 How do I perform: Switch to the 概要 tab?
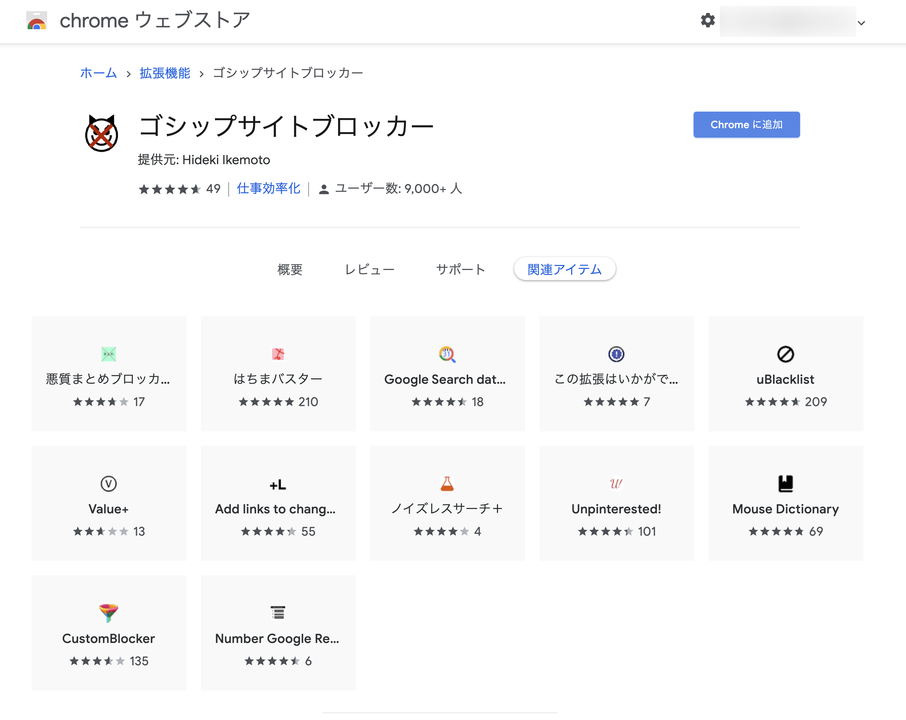point(290,269)
